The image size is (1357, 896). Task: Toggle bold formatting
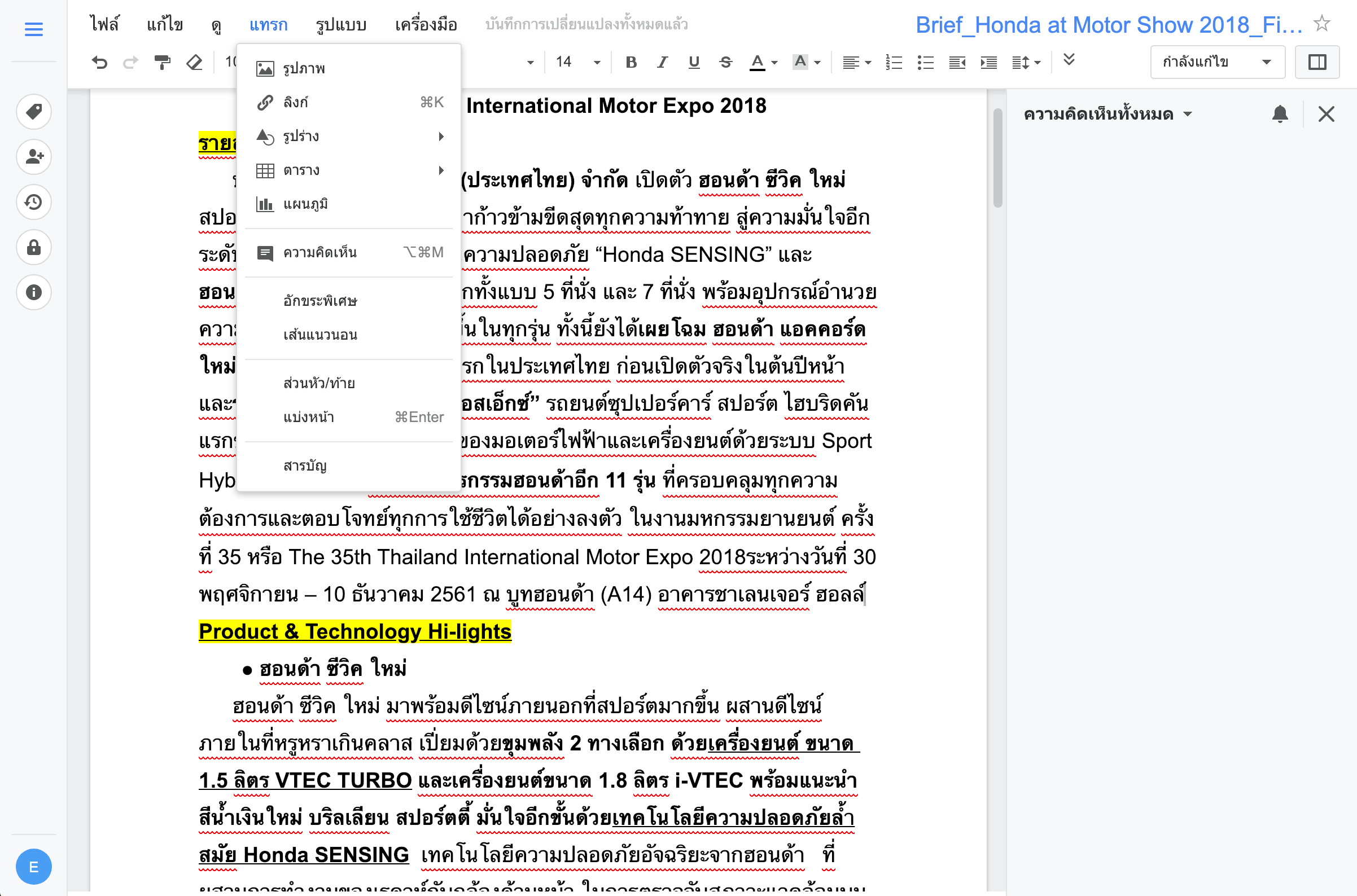pos(631,62)
